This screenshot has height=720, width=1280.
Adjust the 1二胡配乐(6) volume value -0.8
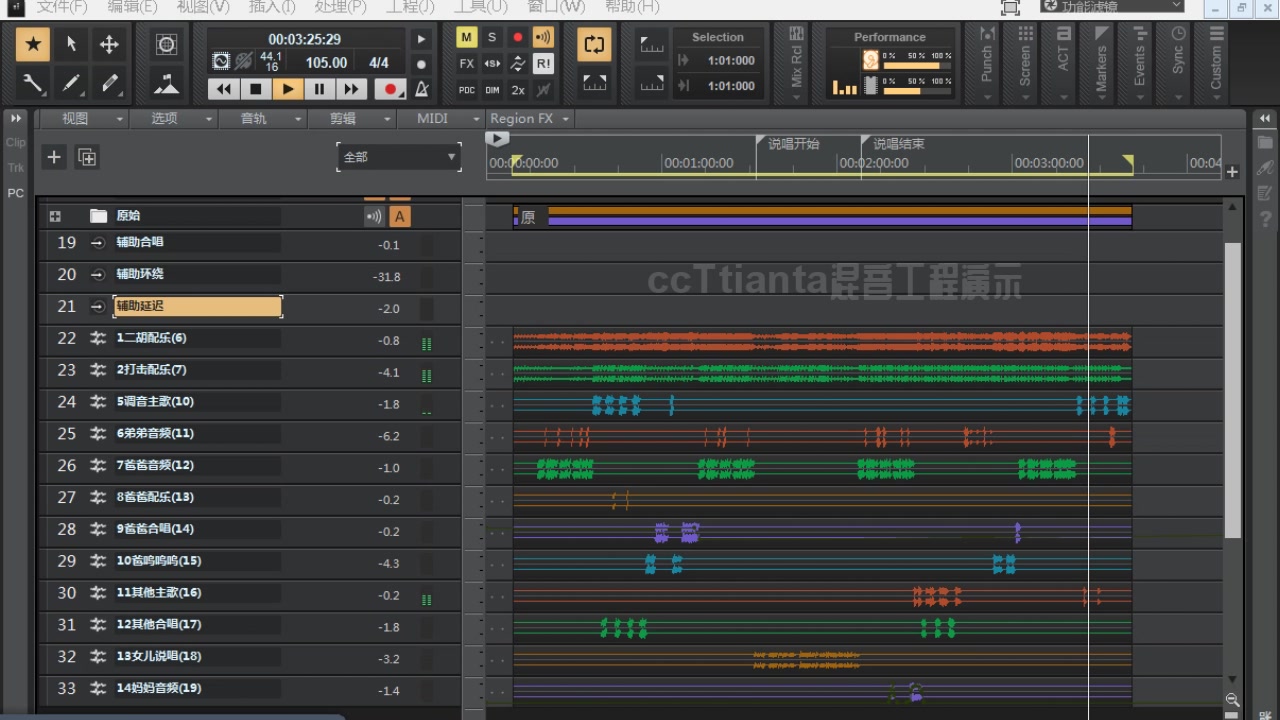tap(389, 341)
